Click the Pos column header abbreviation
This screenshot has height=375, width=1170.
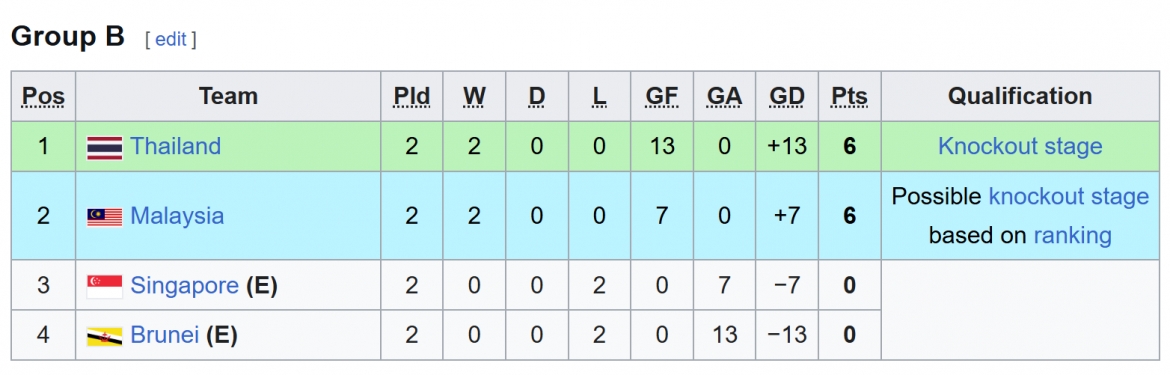click(43, 96)
